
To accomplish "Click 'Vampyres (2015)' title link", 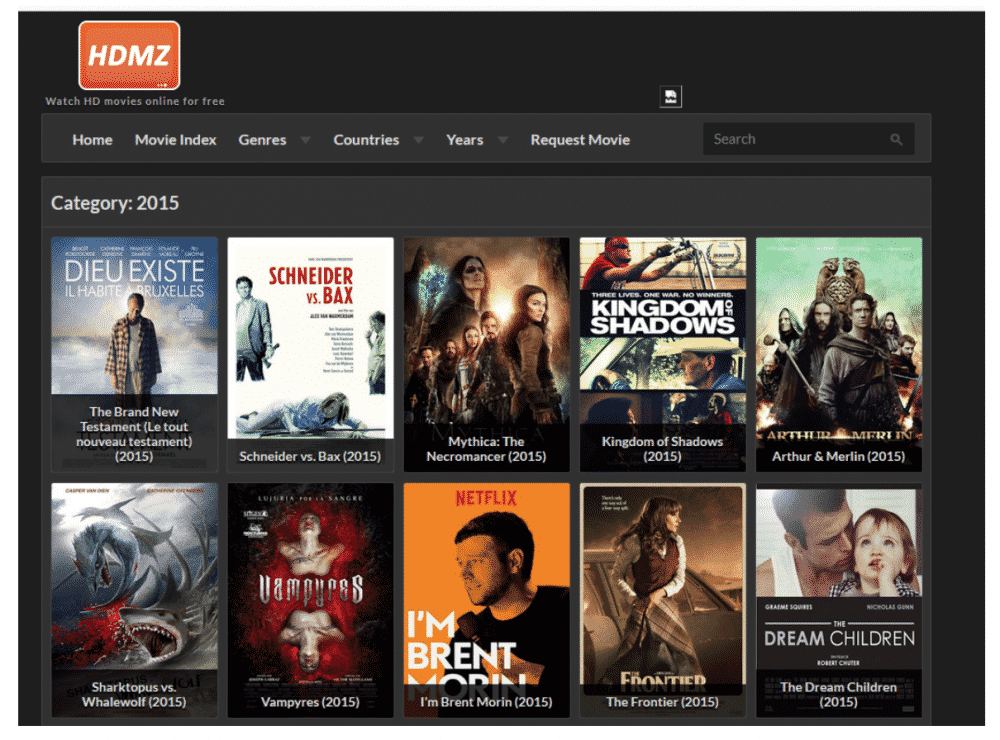I will point(310,702).
